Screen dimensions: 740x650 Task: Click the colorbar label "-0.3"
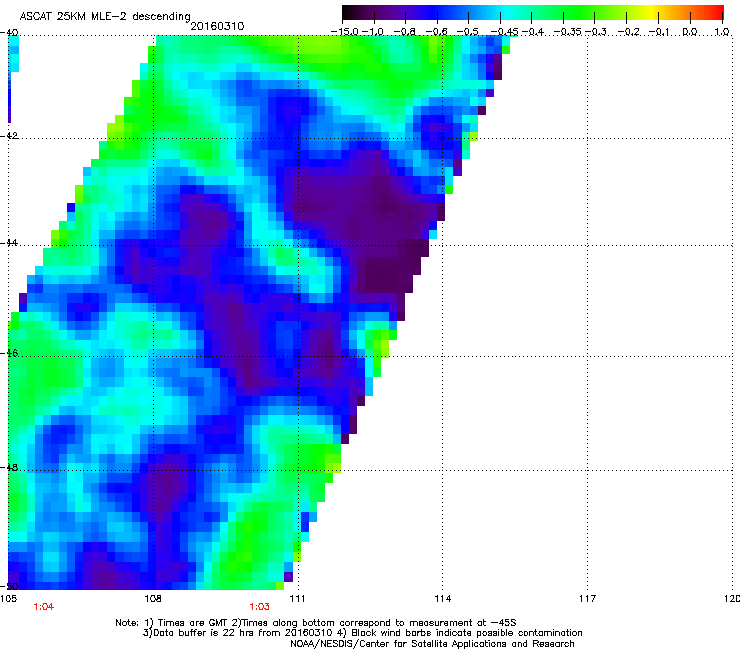click(596, 32)
